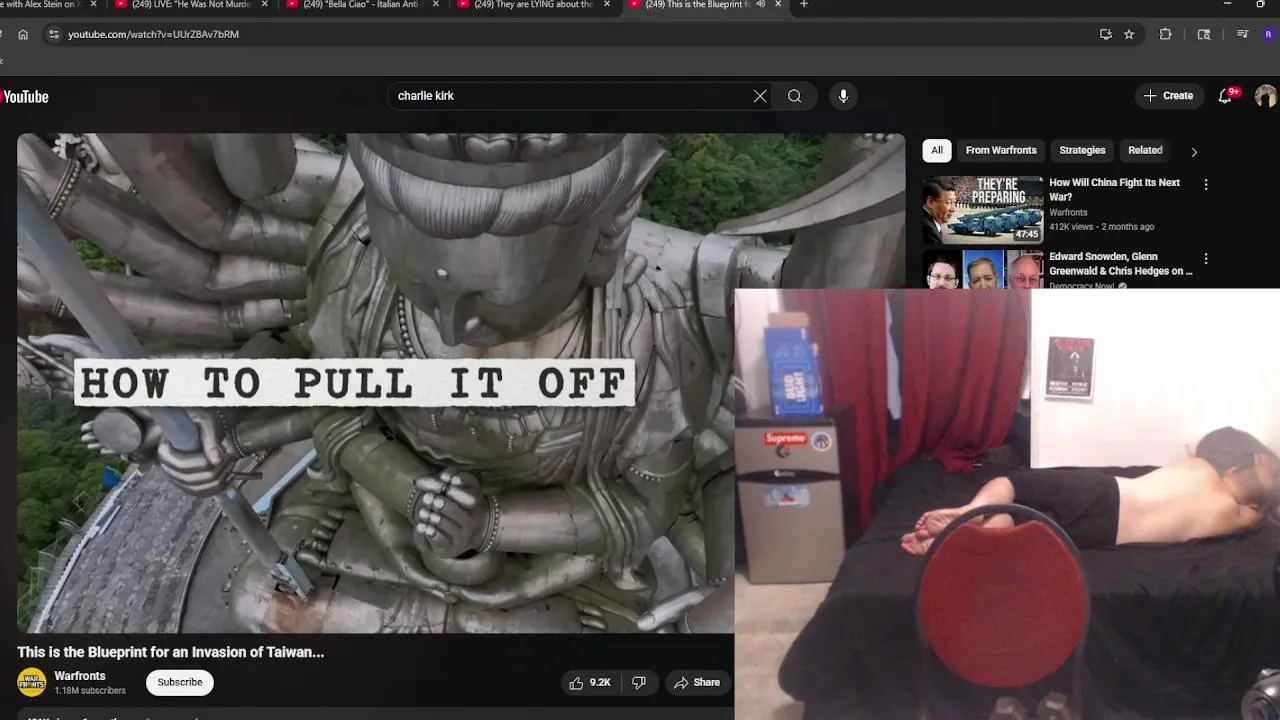Open options for Edward Snowden video

click(1206, 259)
